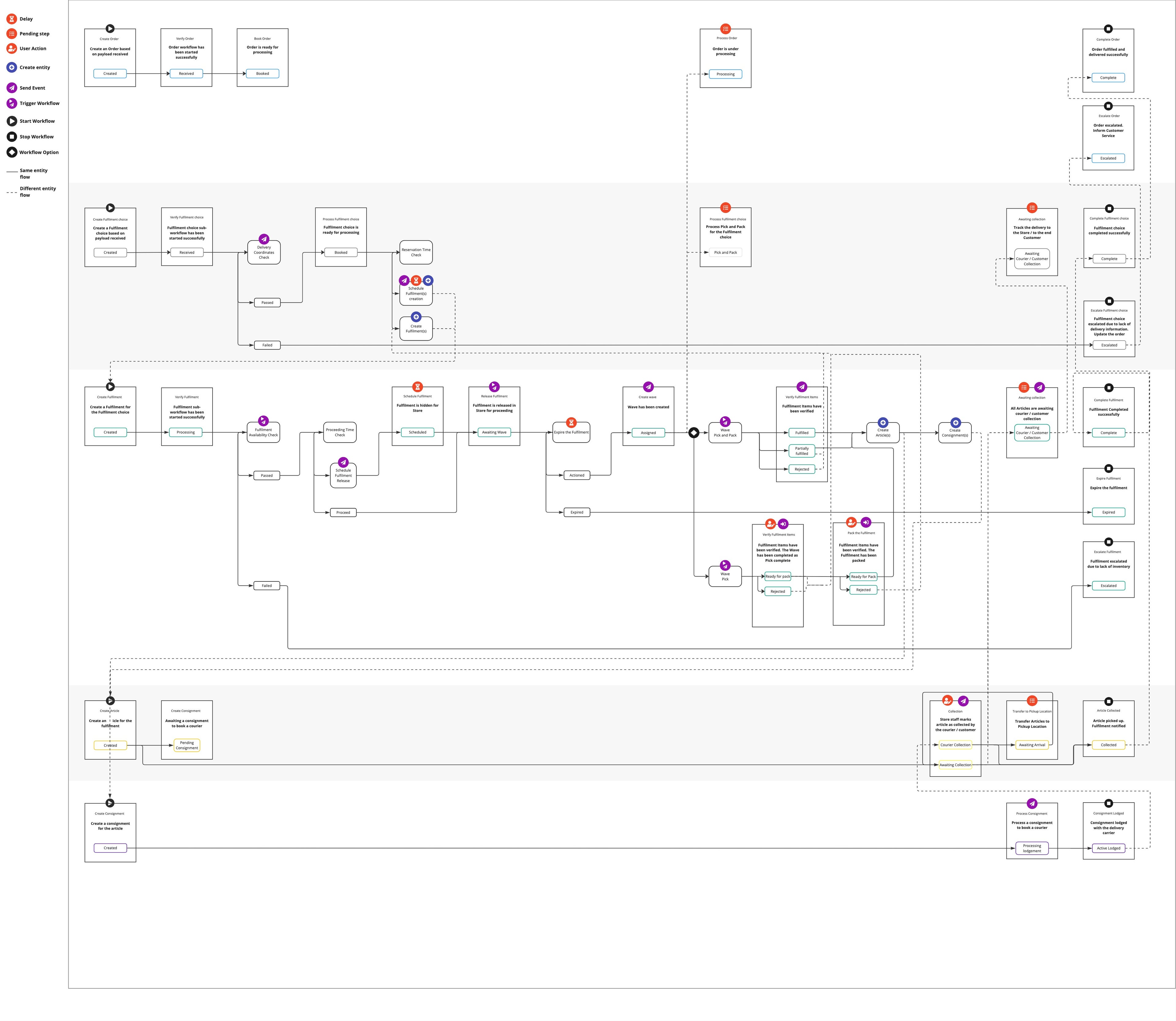The width and height of the screenshot is (1176, 1021).
Task: Select the Stop Workflow legend icon
Action: tap(11, 137)
